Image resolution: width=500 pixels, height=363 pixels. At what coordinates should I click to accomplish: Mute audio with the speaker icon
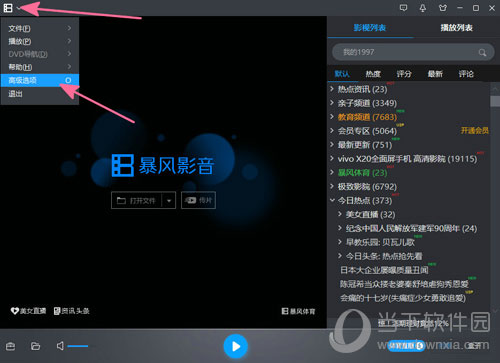pos(60,346)
